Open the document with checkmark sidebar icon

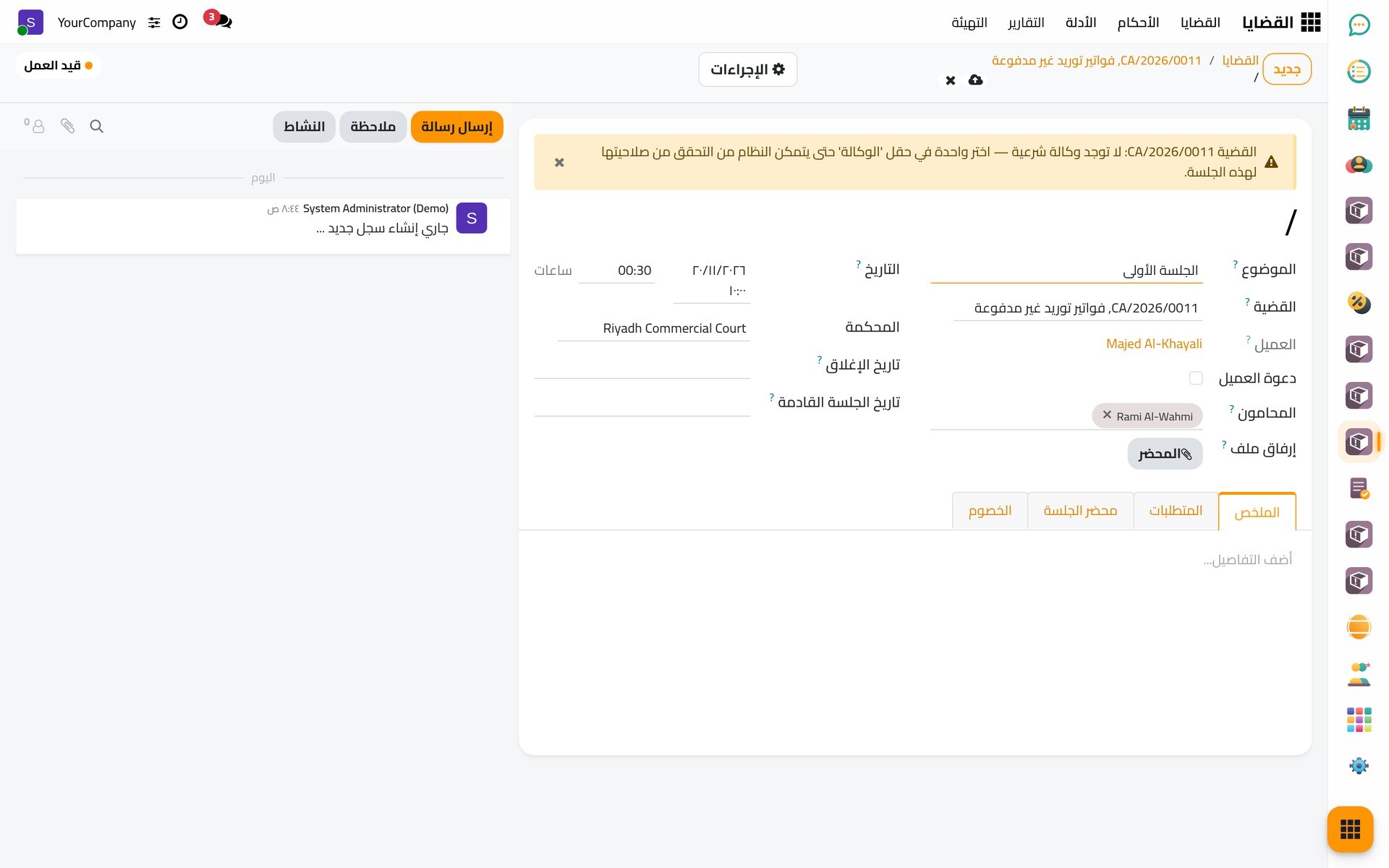pos(1359,488)
